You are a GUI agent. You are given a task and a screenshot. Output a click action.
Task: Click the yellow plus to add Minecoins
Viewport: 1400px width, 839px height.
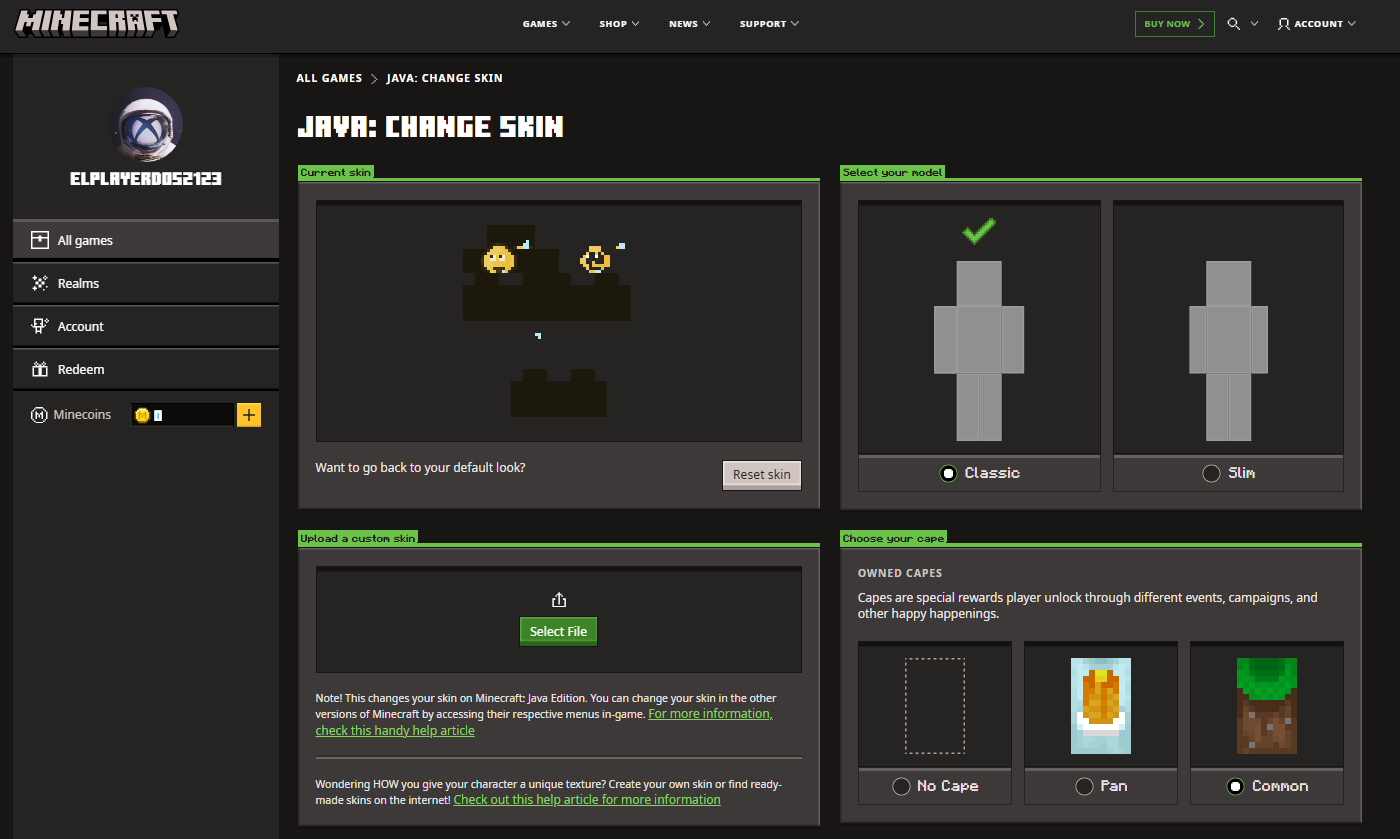pyautogui.click(x=248, y=415)
